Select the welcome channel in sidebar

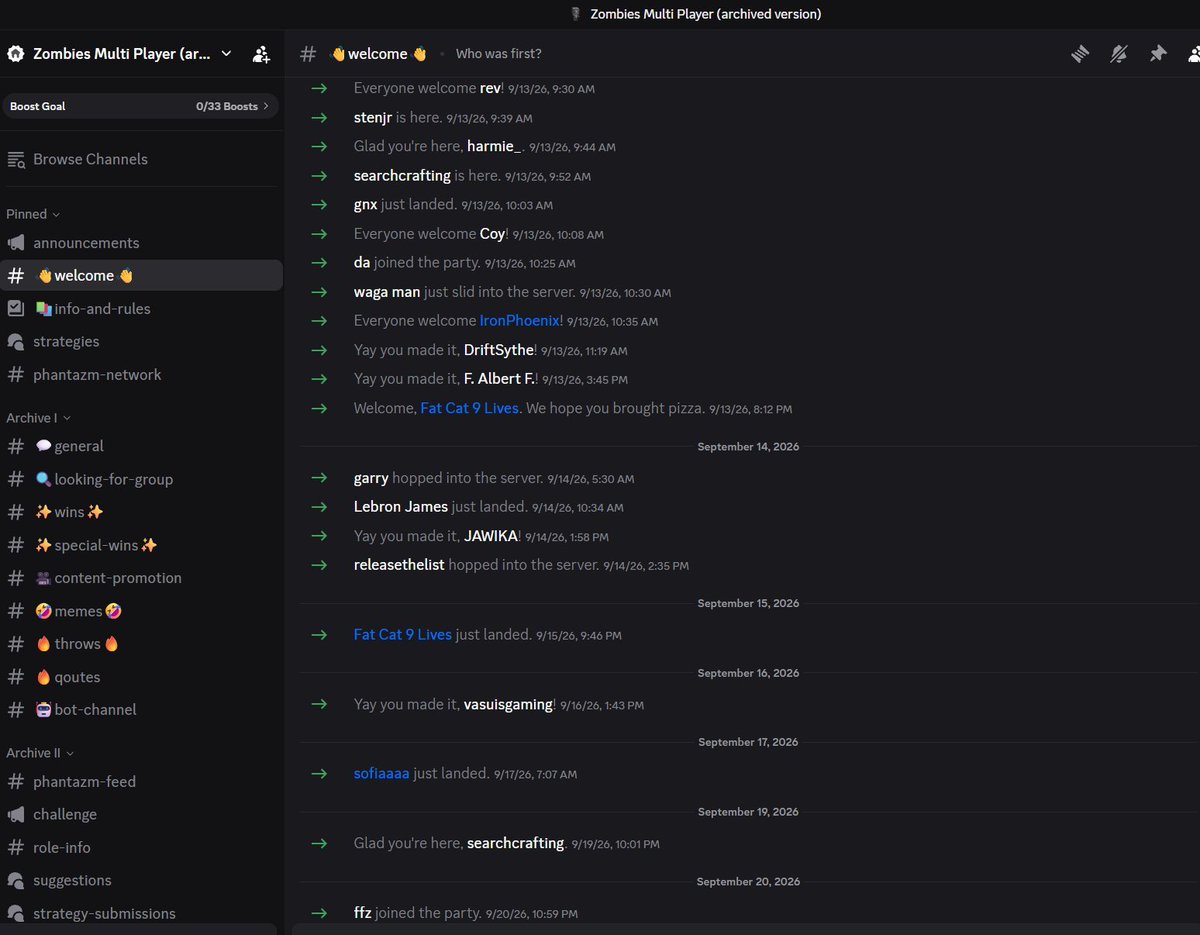click(x=142, y=276)
